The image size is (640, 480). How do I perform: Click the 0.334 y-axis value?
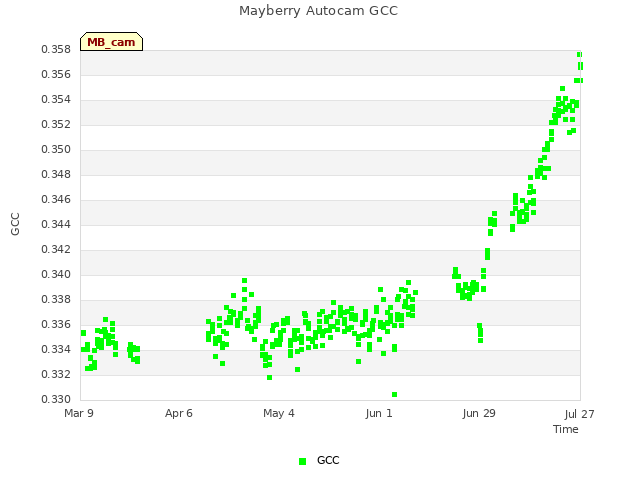tap(56, 349)
